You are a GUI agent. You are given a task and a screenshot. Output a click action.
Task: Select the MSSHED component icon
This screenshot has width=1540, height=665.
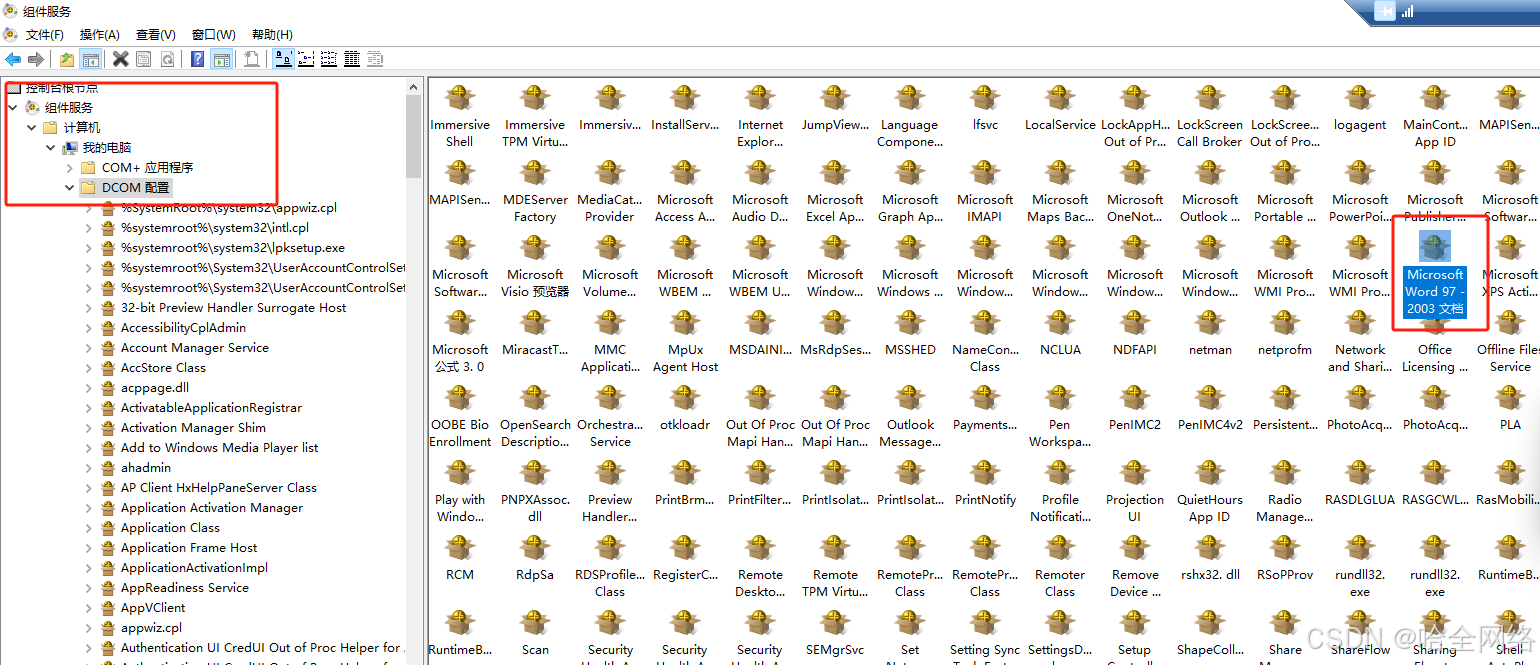pyautogui.click(x=910, y=333)
